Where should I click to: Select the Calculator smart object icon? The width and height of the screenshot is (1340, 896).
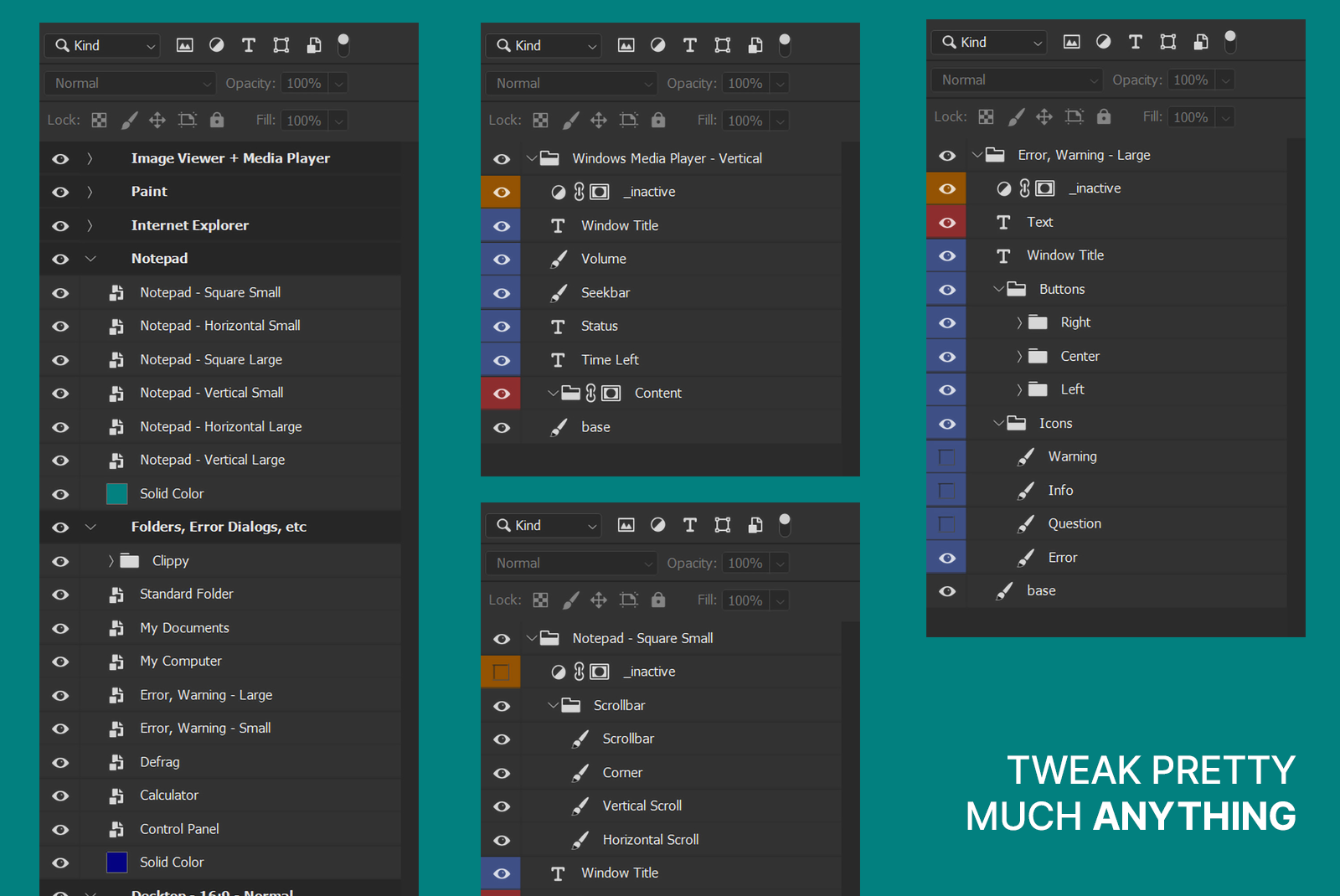(116, 796)
